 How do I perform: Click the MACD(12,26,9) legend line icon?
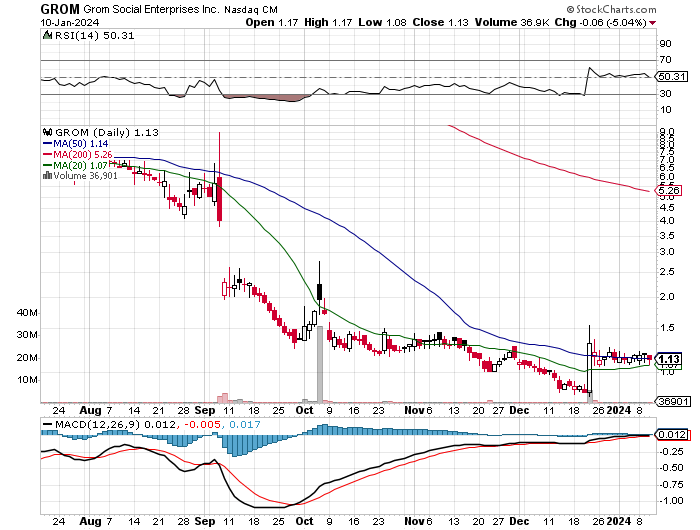(46, 425)
